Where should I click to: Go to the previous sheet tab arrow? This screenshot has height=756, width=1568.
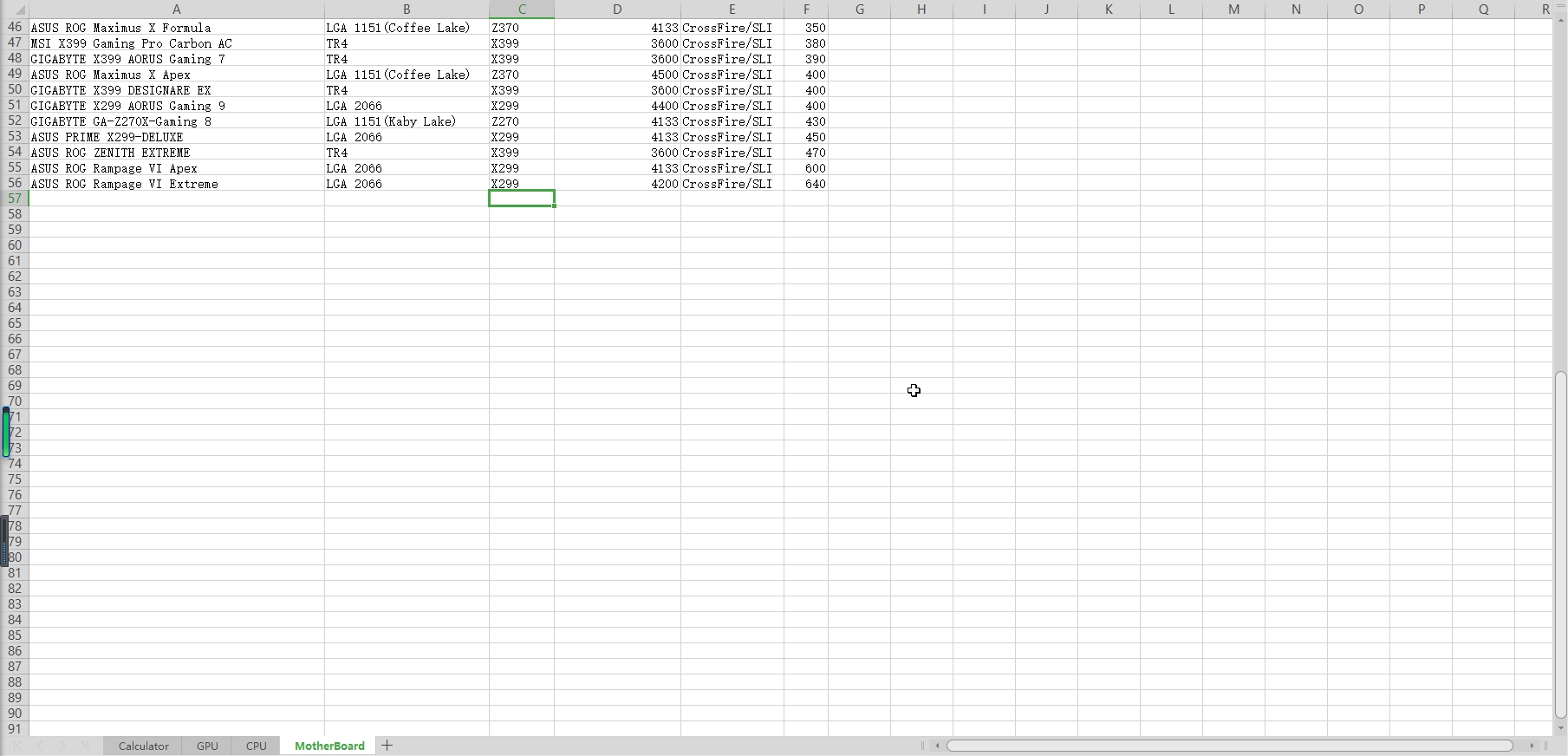(x=40, y=746)
